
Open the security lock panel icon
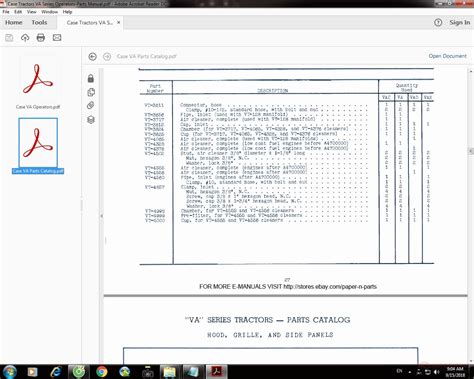click(x=91, y=78)
